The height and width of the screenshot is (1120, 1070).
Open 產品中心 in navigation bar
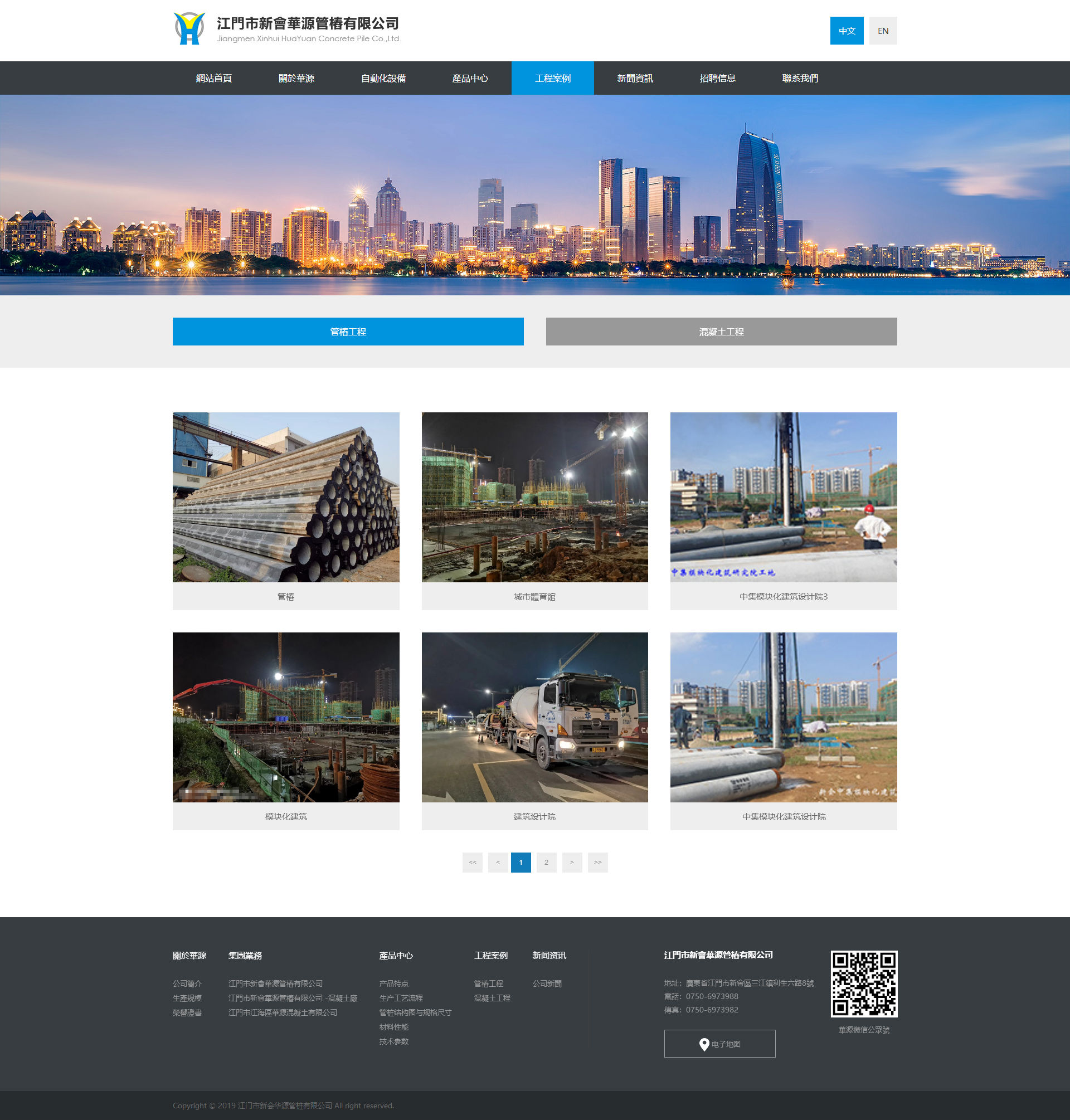point(469,78)
